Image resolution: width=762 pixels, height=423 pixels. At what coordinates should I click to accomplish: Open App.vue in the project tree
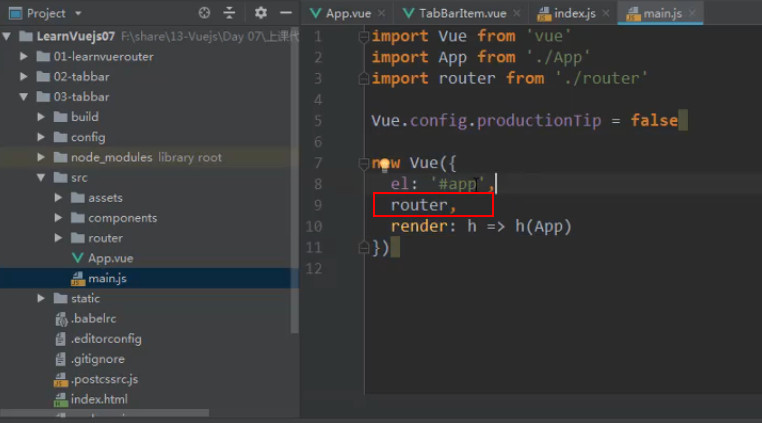[110, 258]
